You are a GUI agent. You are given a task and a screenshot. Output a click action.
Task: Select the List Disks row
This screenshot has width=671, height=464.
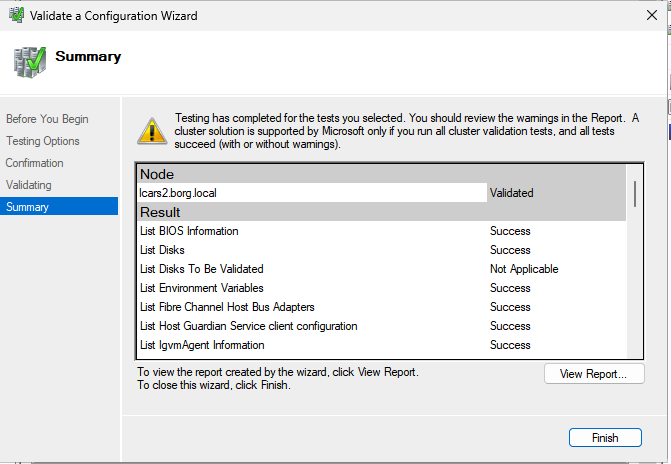382,250
